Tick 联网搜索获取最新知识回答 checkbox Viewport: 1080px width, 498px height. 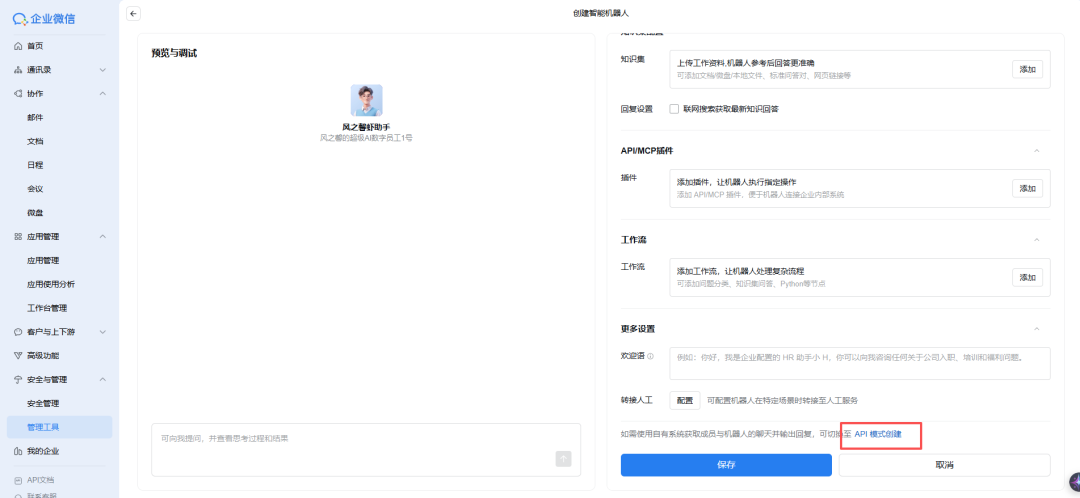(x=674, y=109)
